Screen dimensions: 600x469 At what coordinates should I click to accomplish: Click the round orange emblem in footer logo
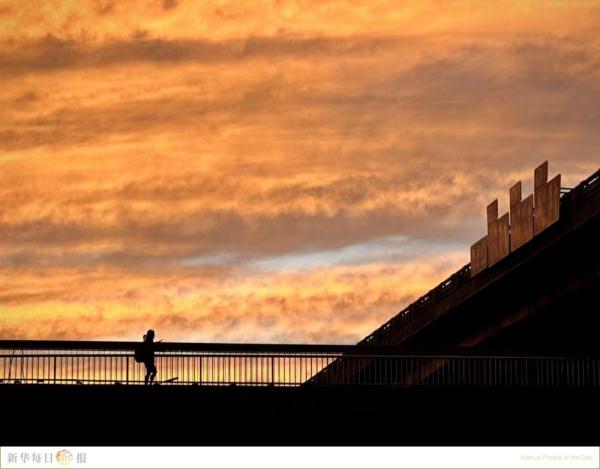pos(64,457)
